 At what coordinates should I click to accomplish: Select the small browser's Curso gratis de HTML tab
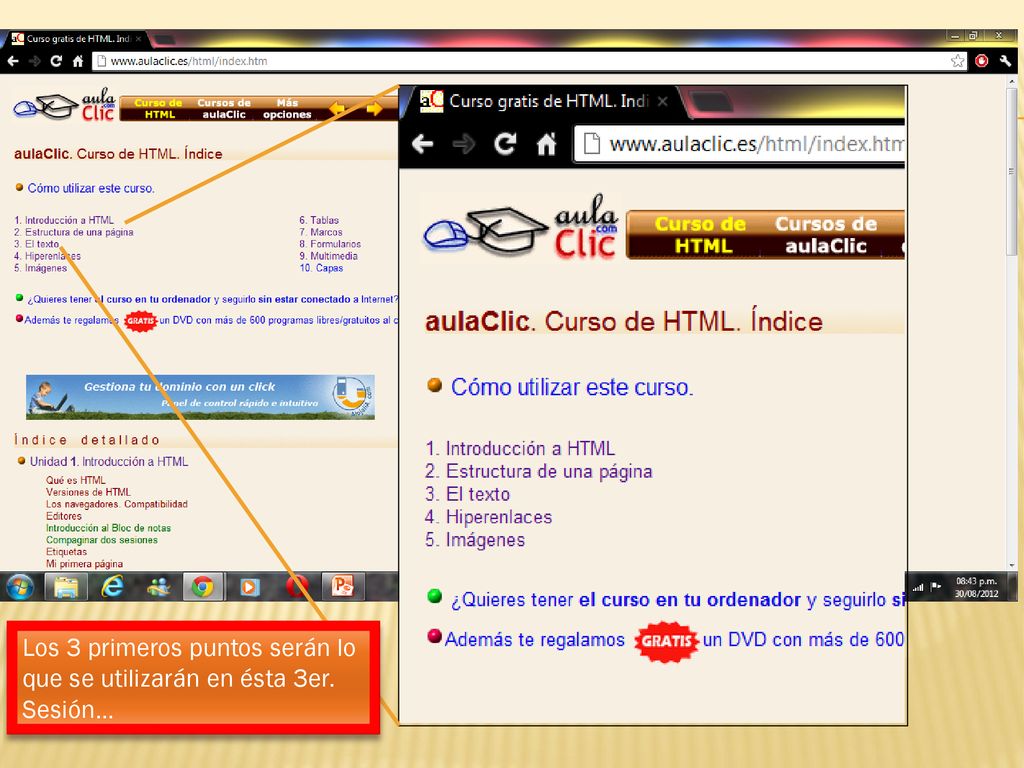click(77, 39)
